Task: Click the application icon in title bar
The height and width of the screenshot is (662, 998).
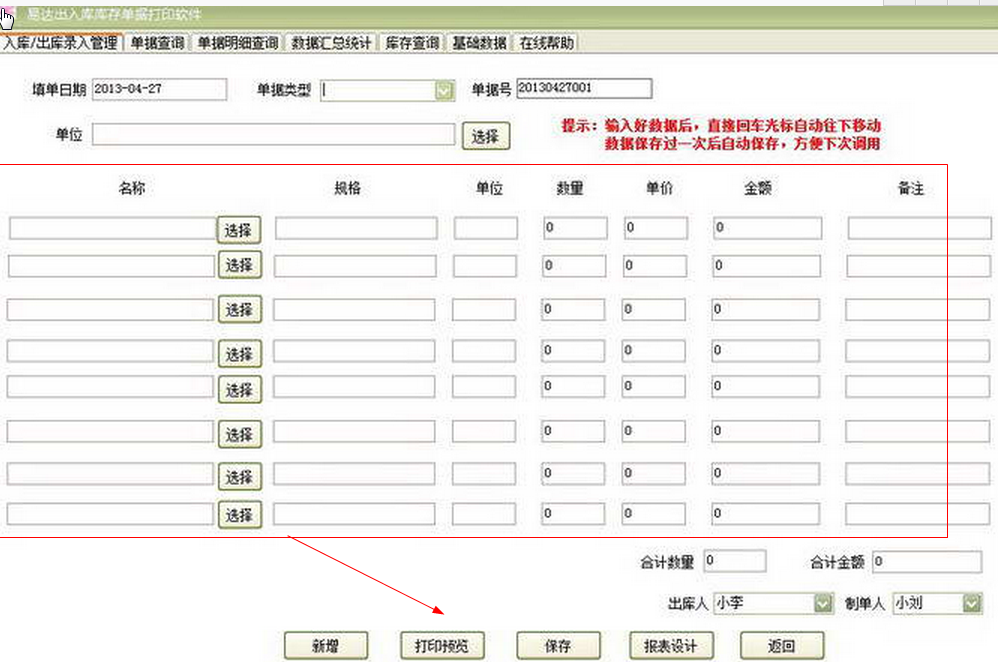Action: click(7, 16)
